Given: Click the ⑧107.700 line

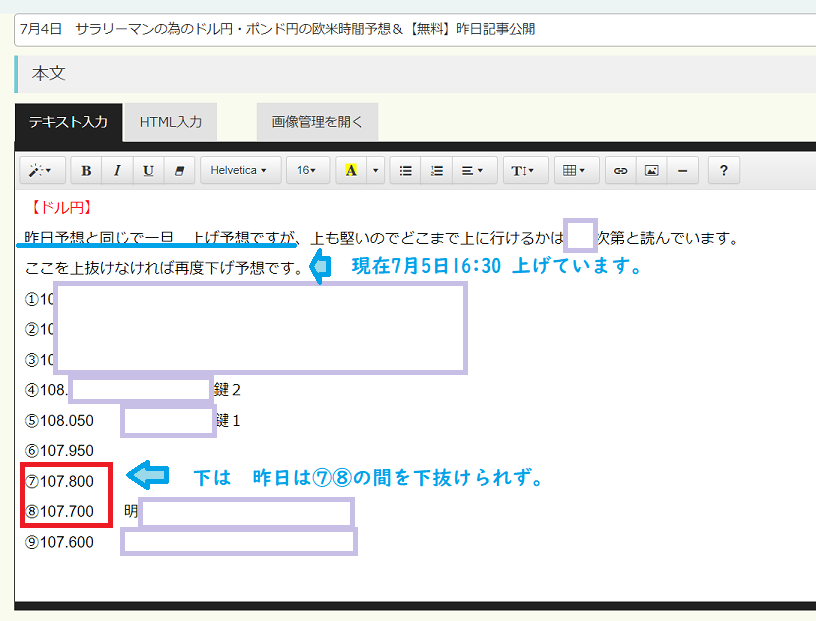Looking at the screenshot, I should (59, 512).
